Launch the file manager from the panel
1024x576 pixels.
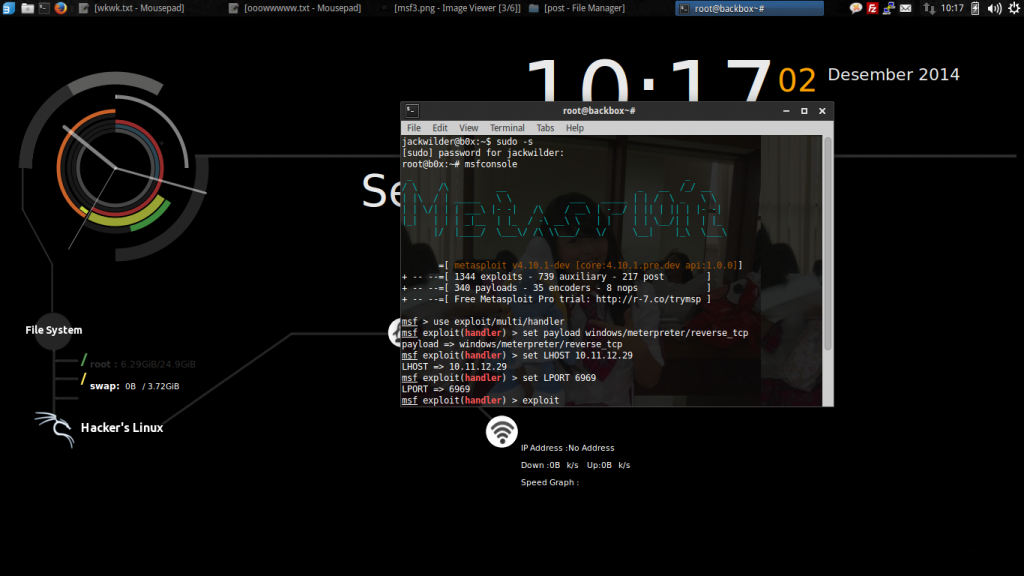click(27, 8)
